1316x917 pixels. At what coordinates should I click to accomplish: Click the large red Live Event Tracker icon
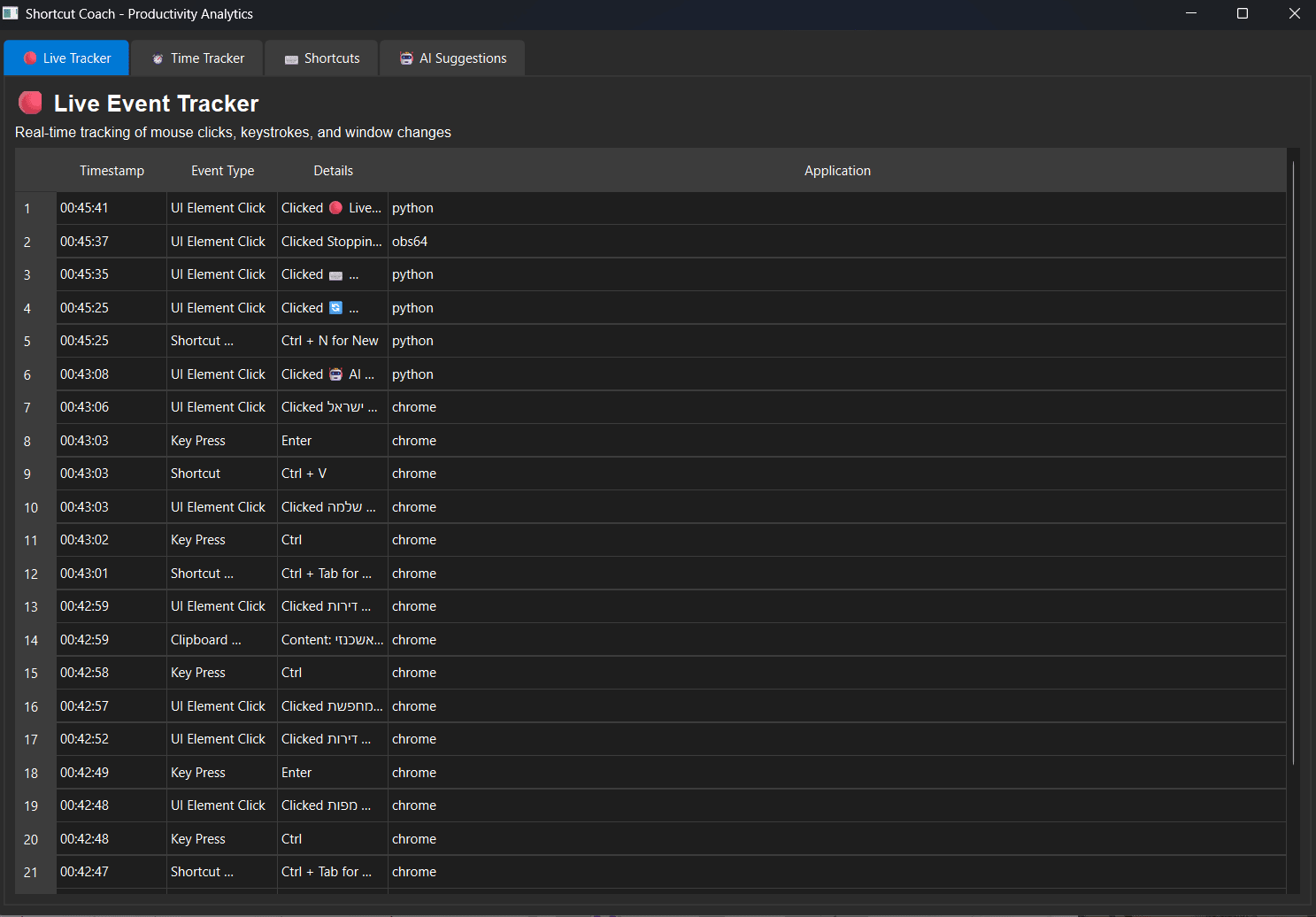coord(31,103)
